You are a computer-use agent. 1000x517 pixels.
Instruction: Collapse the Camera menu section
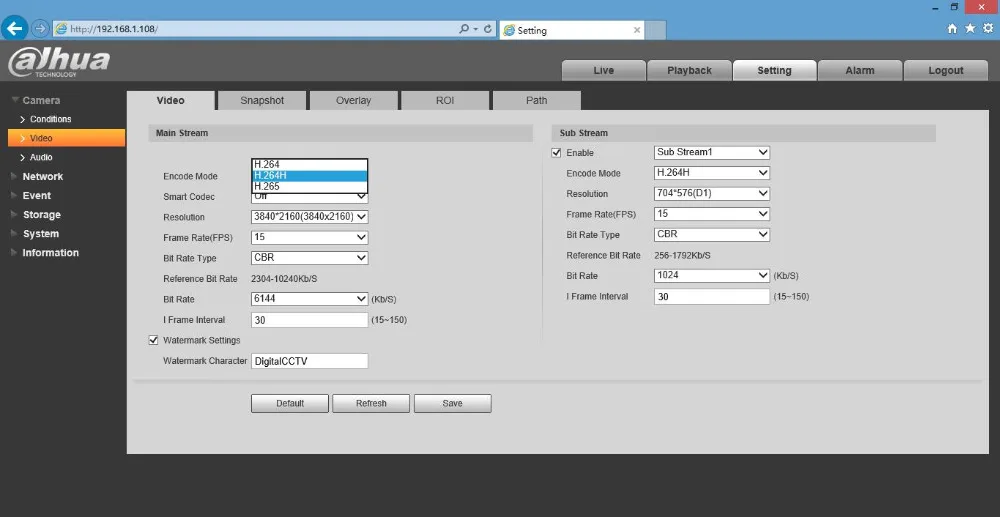pyautogui.click(x=41, y=100)
